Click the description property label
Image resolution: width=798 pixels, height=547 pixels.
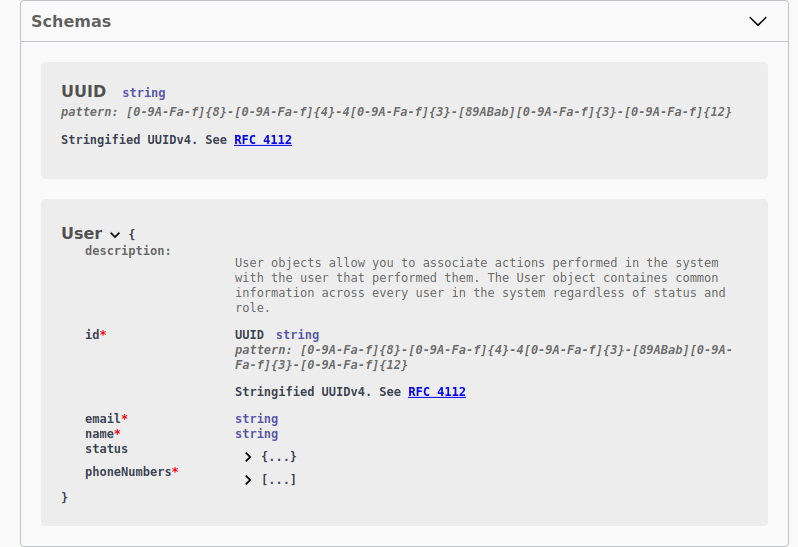pyautogui.click(x=128, y=251)
